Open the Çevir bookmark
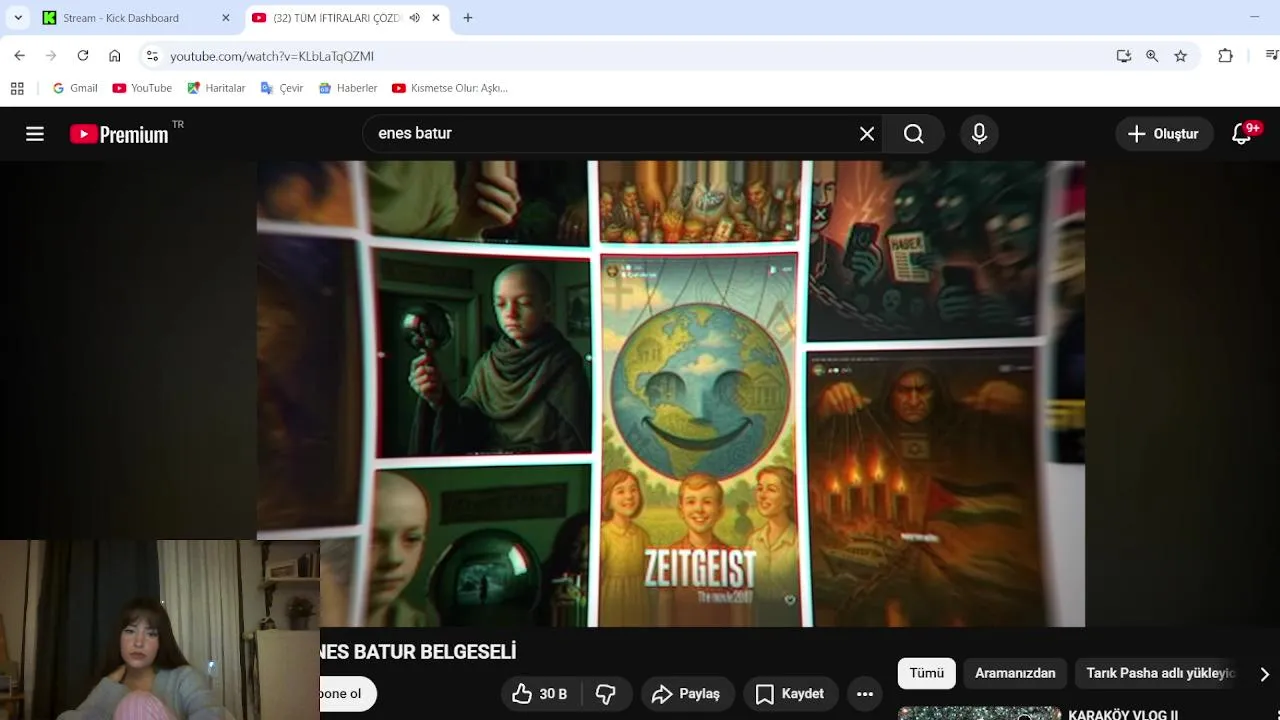1280x720 pixels. point(282,88)
